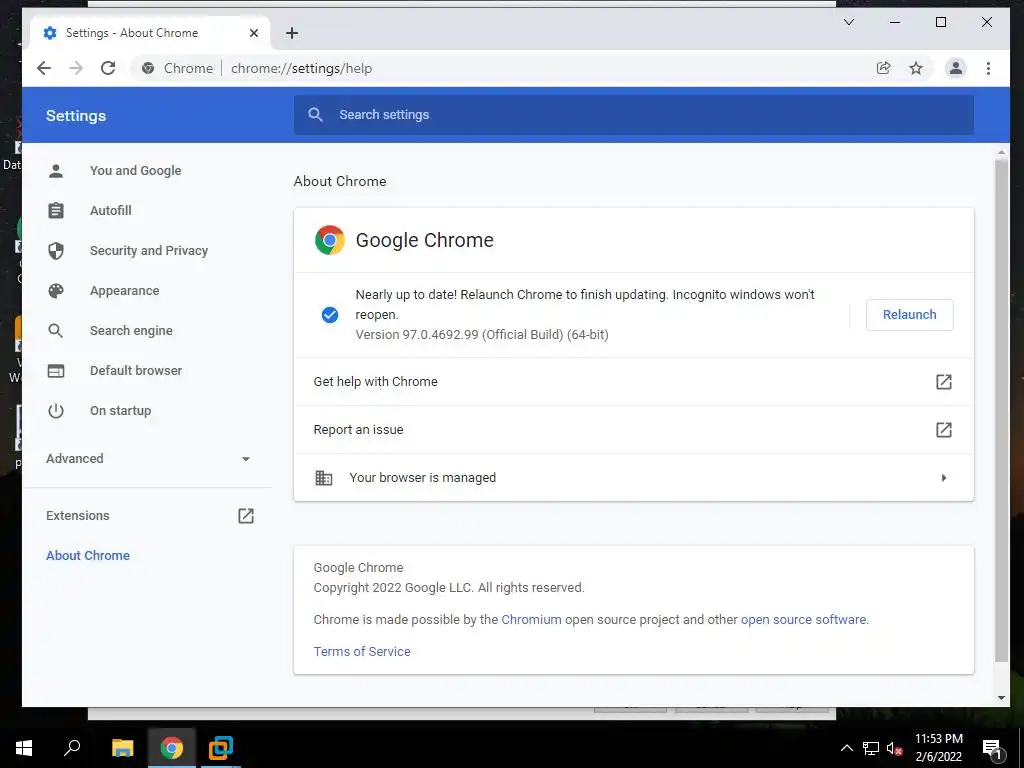Open Extensions from the sidebar
Viewport: 1024px width, 768px height.
pos(78,516)
